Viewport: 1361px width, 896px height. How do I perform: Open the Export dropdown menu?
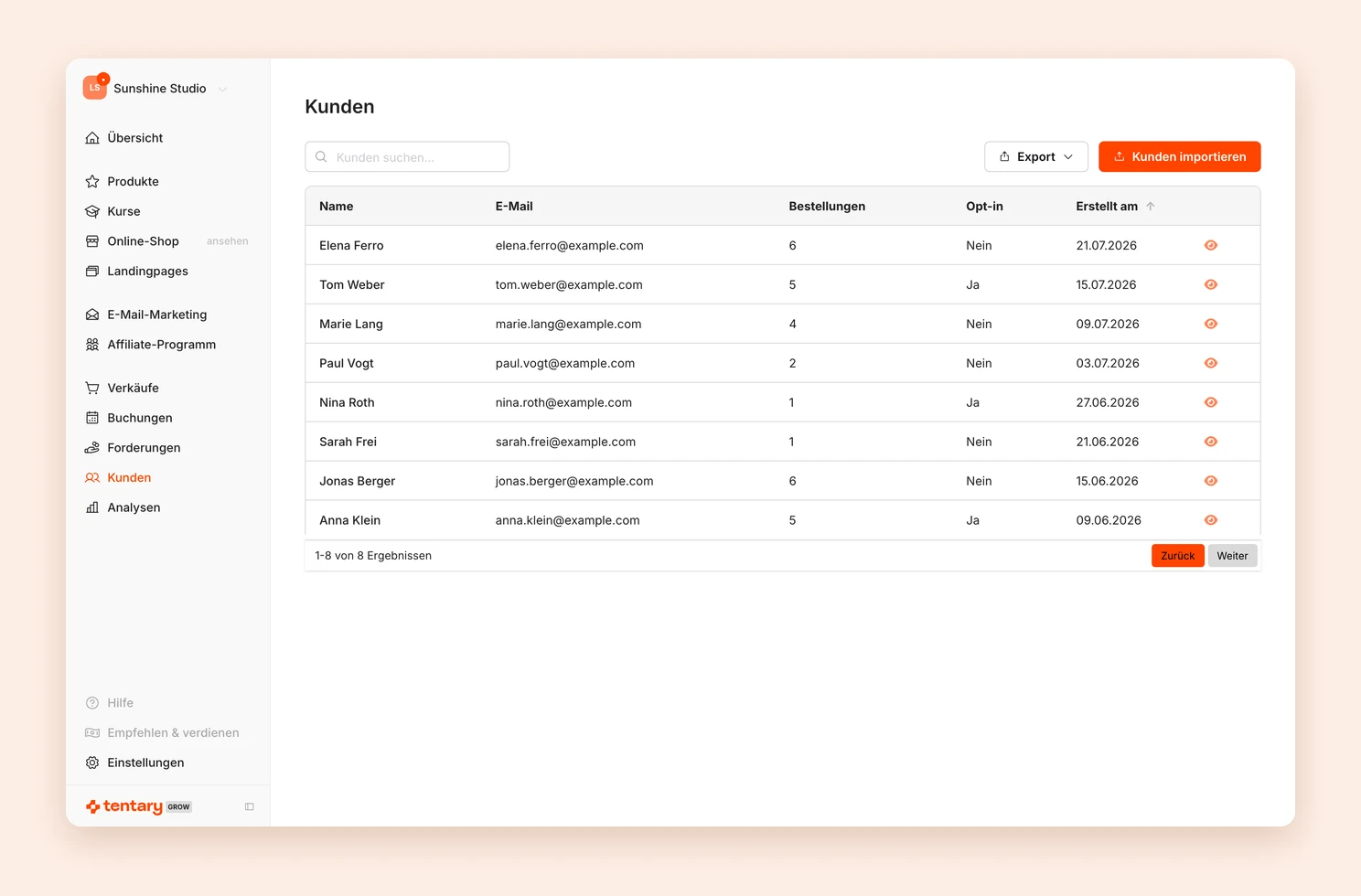1036,156
